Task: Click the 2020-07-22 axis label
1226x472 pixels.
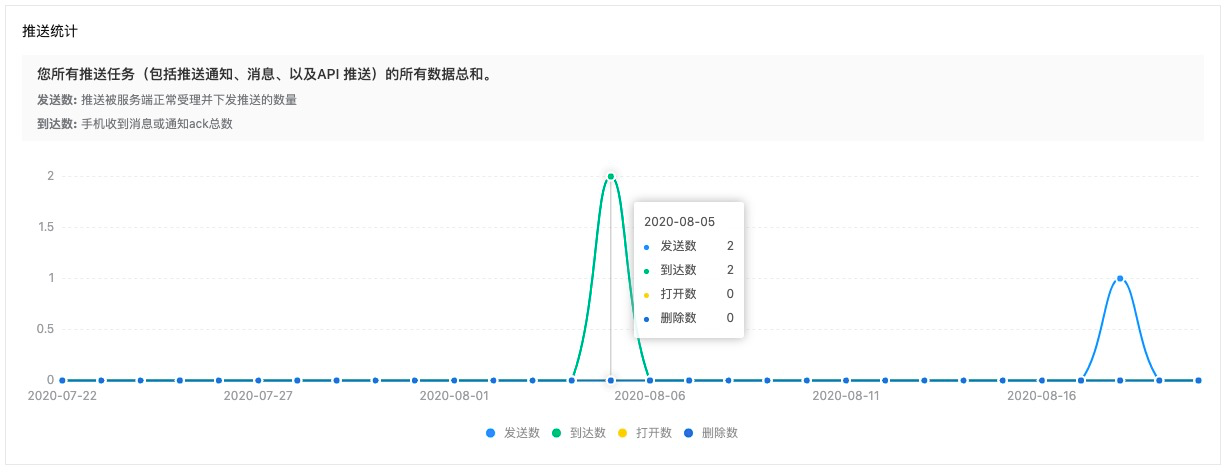Action: pos(63,396)
